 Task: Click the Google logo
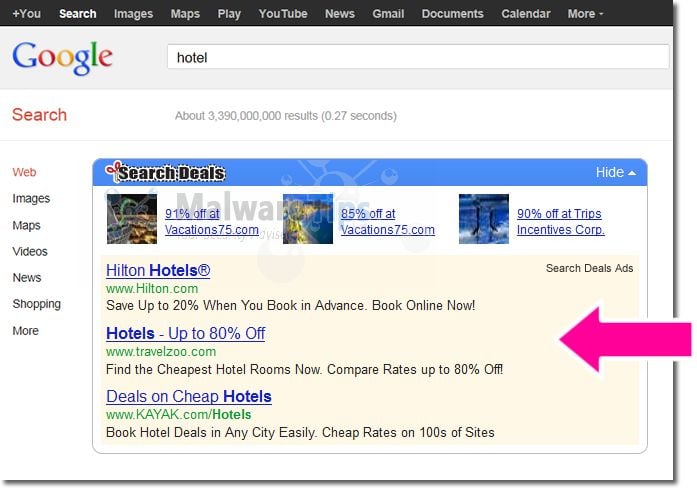pos(62,57)
